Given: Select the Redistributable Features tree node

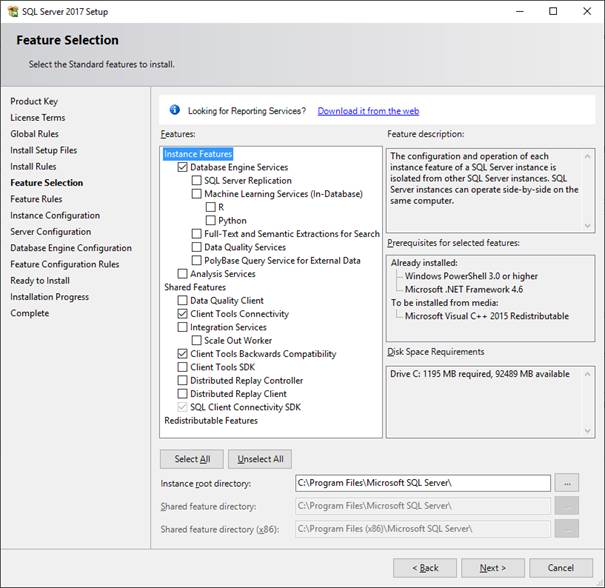Looking at the screenshot, I should point(211,421).
